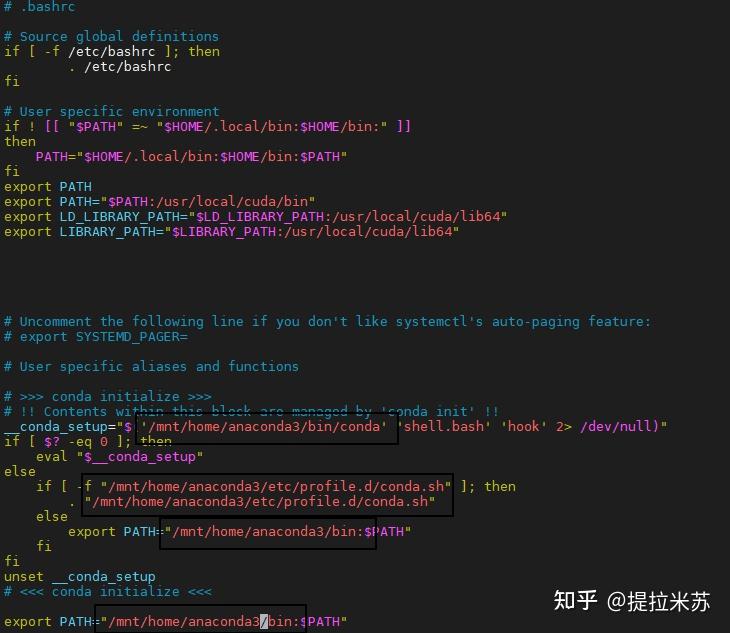Click the '<<< conda initialize <<<' comment
This screenshot has height=633, width=730.
pos(108,592)
